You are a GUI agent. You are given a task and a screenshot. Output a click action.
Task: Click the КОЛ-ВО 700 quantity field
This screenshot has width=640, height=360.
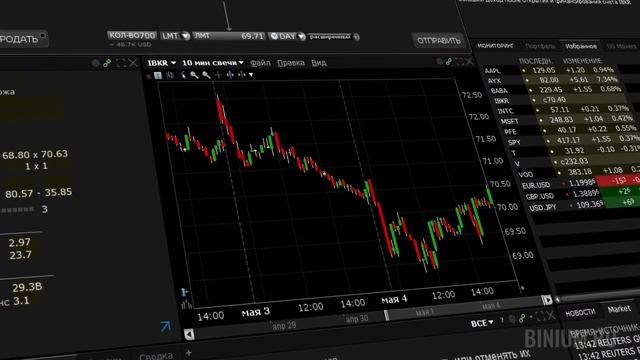(132, 36)
